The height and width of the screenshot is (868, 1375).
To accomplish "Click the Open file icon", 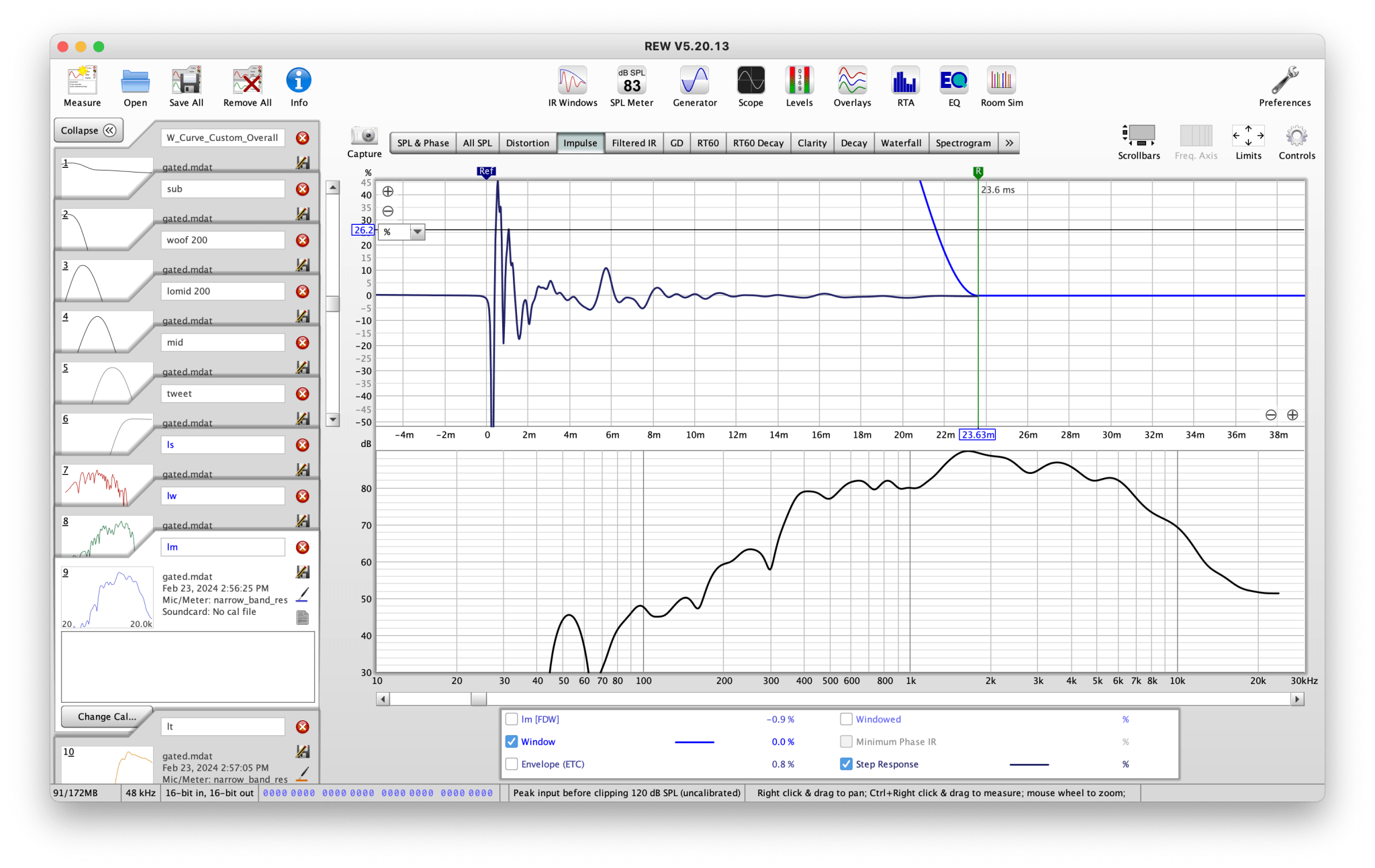I will [x=135, y=86].
